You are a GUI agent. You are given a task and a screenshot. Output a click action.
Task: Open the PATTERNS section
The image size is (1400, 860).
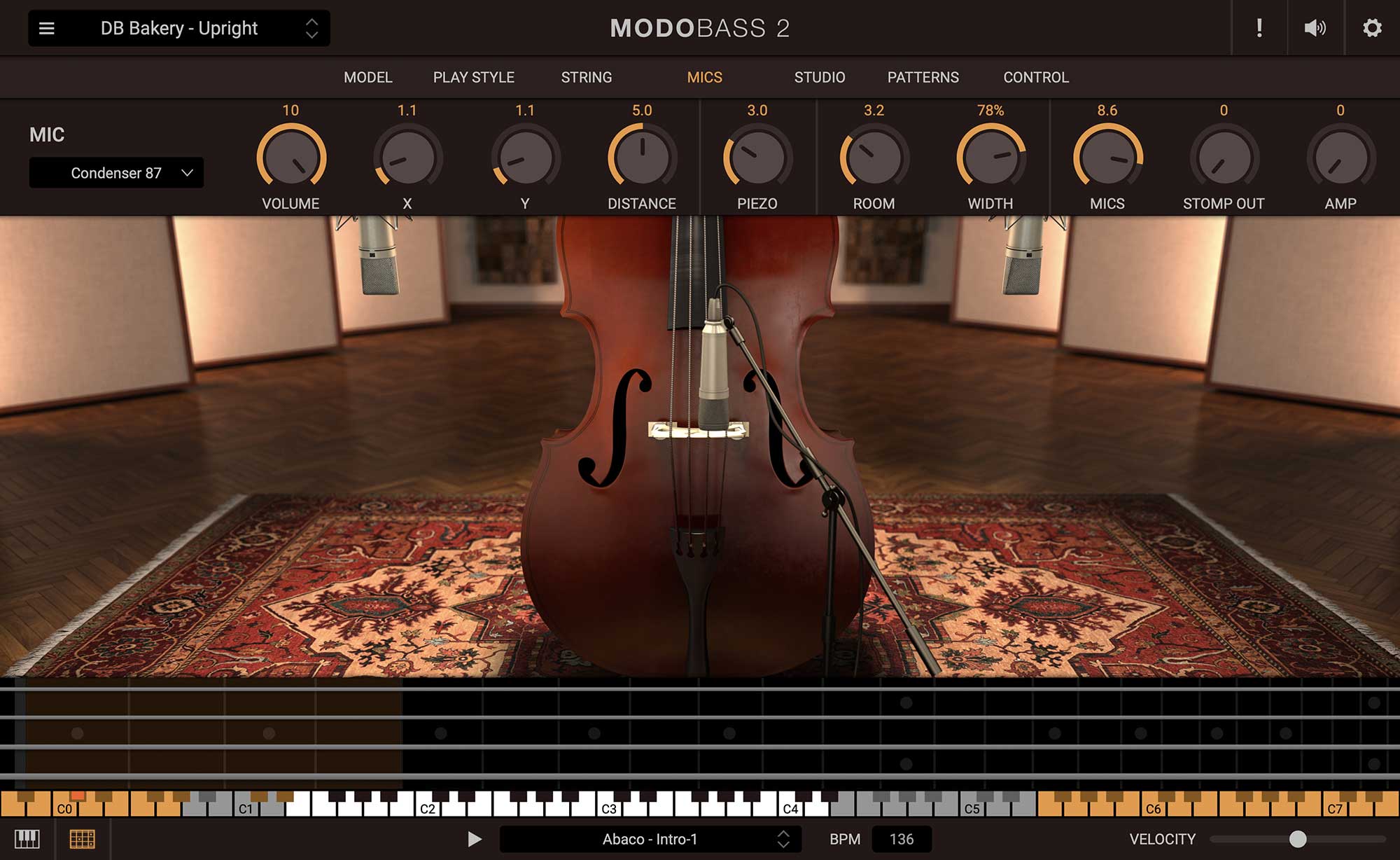tap(923, 78)
